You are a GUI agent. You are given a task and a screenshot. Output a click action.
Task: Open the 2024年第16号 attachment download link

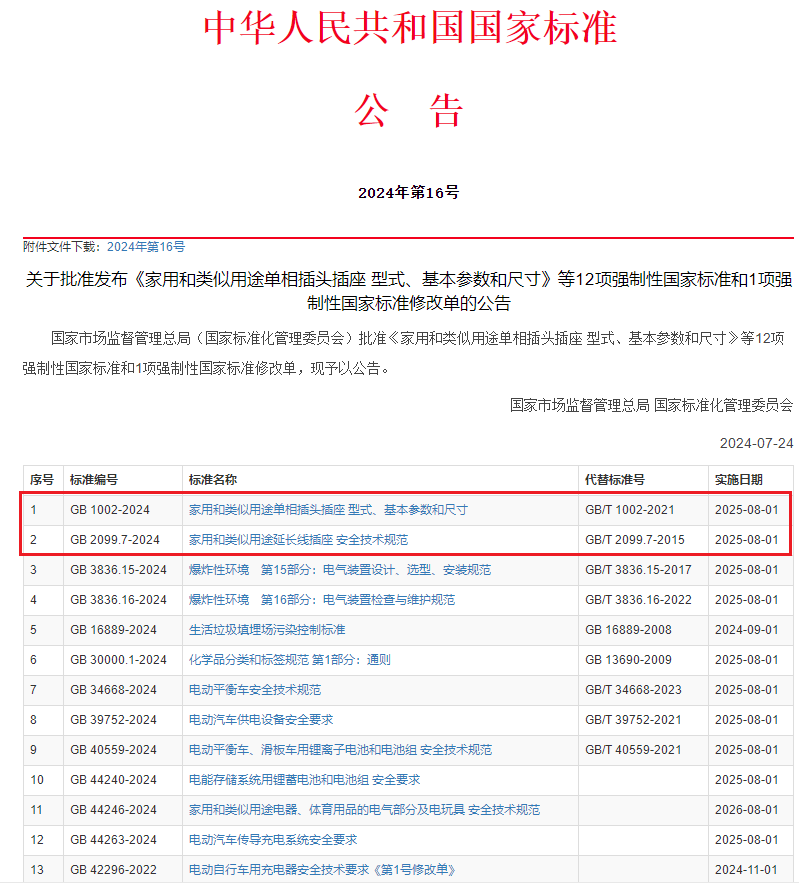coord(146,246)
